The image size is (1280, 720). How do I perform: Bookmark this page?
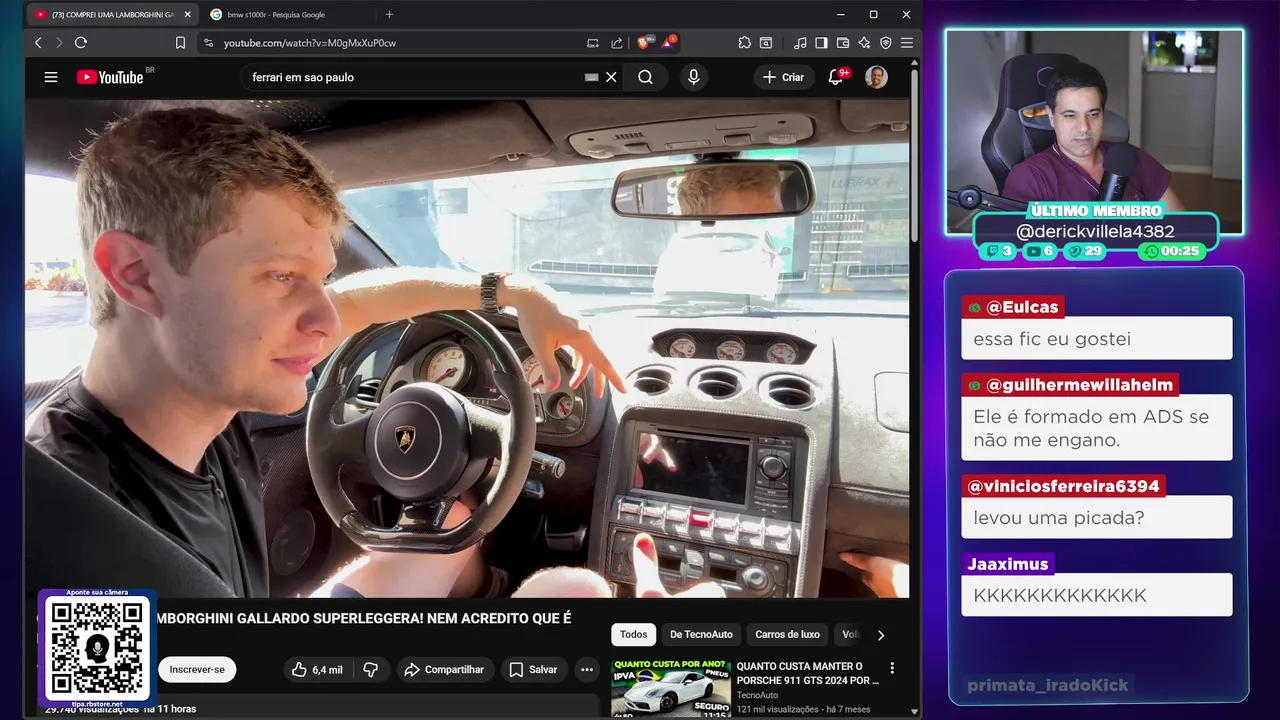(x=180, y=43)
